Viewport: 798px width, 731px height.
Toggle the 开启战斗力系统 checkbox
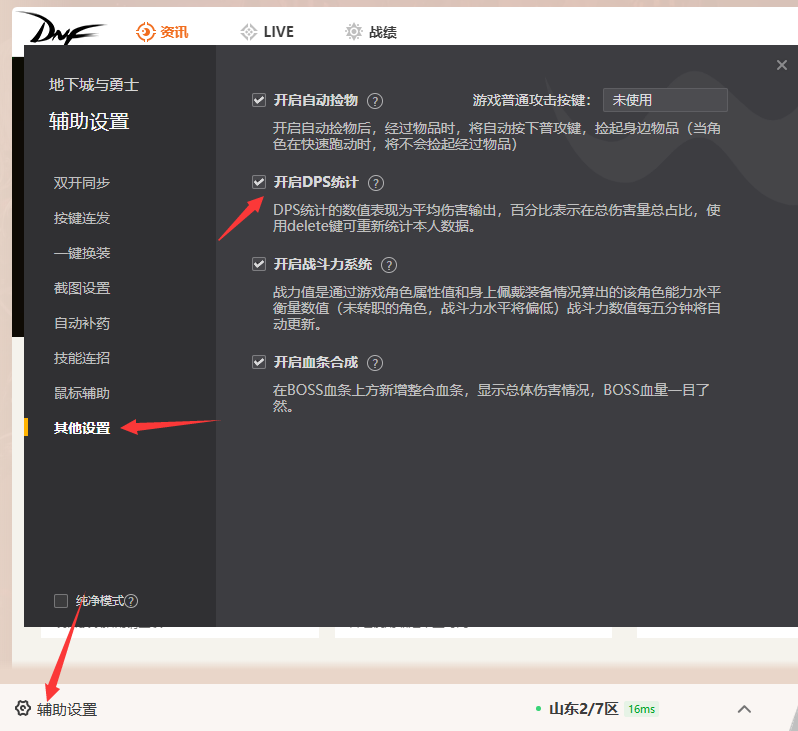(x=259, y=264)
